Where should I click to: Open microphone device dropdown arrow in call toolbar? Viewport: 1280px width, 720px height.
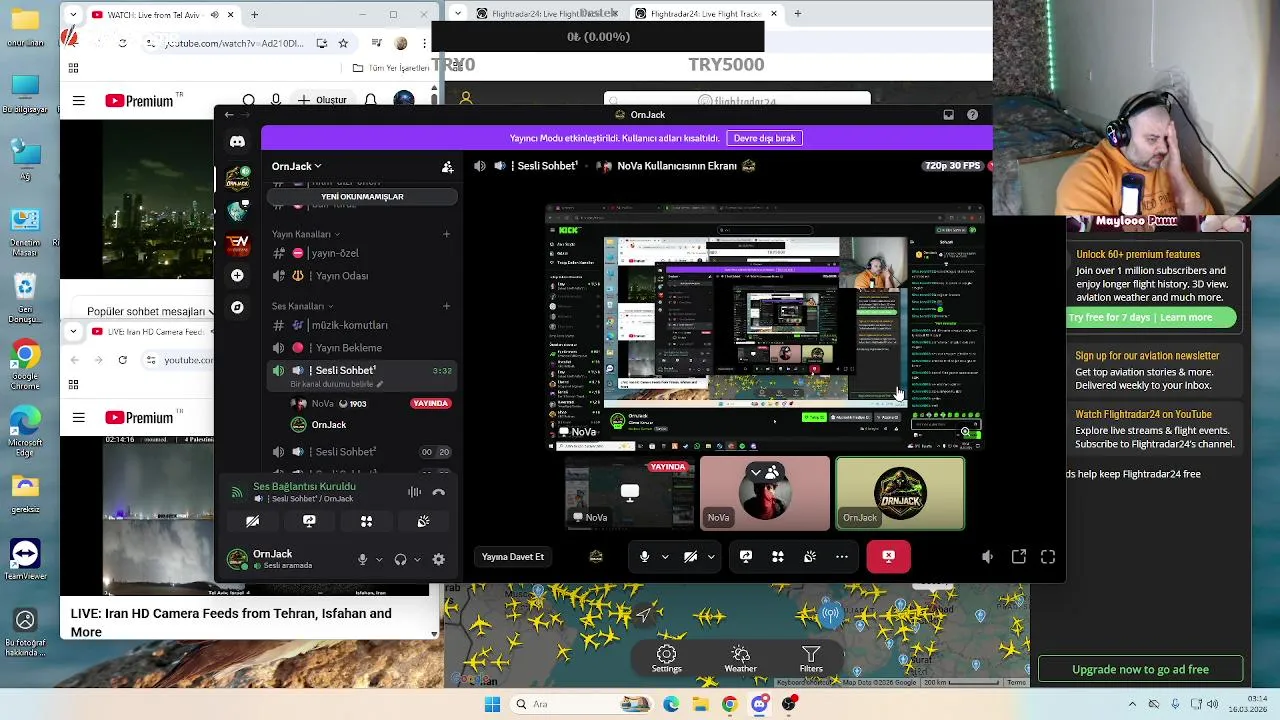pos(664,557)
